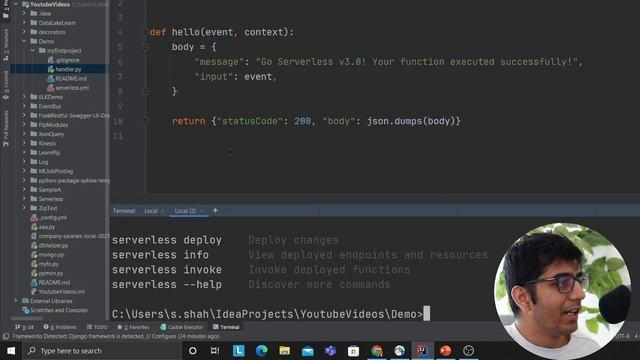Open the blue L app in taskbar
This screenshot has height=360, width=640.
(x=239, y=351)
